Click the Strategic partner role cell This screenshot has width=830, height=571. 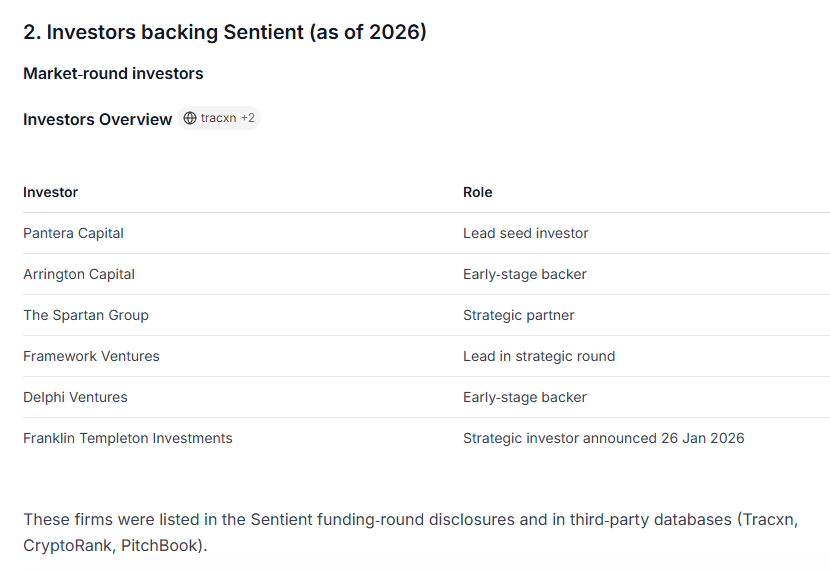tap(519, 315)
